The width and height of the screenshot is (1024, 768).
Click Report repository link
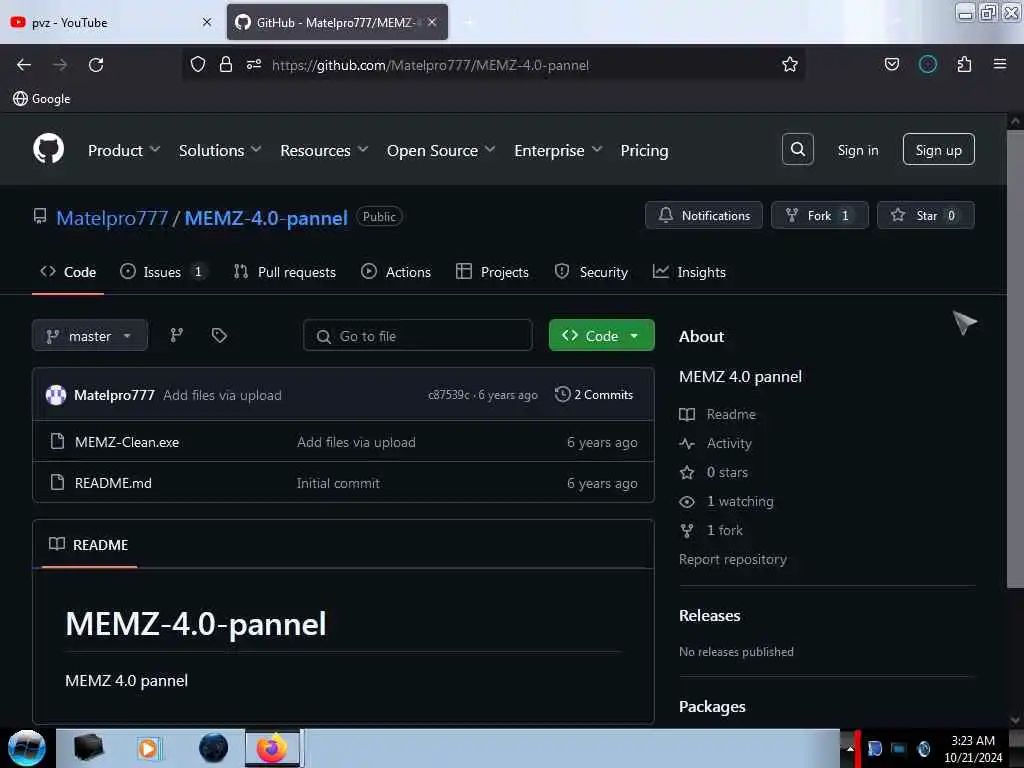(733, 559)
